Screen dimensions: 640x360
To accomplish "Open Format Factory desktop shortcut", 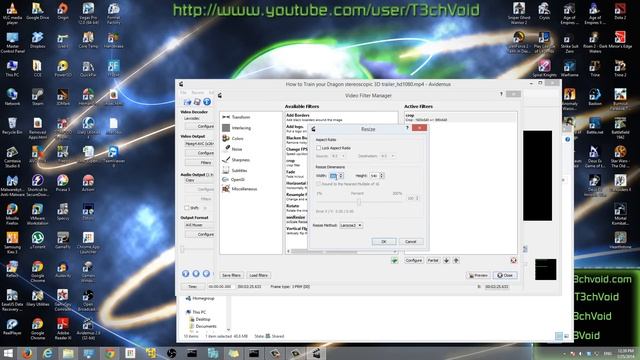I will coord(113,13).
